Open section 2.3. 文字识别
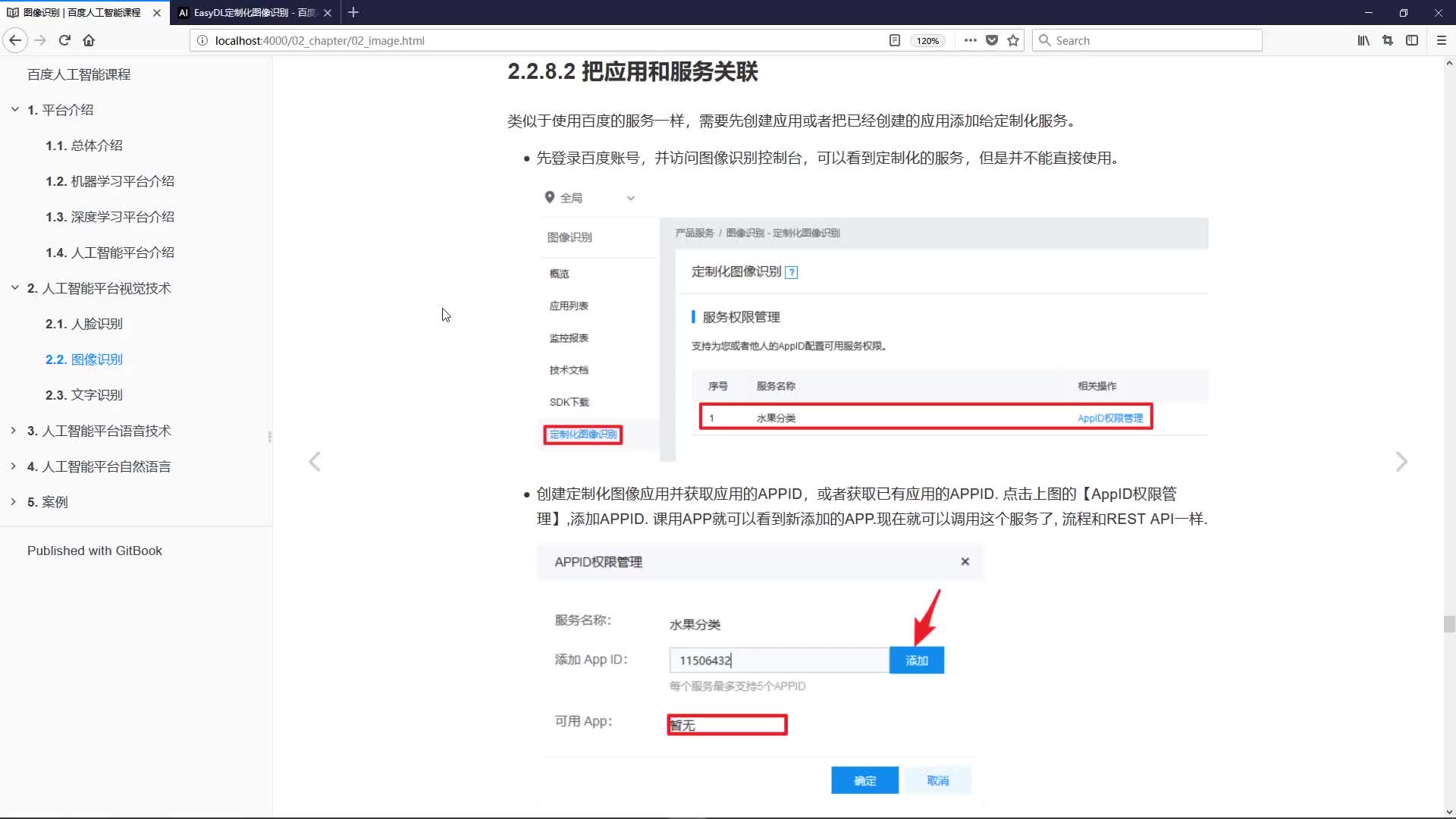Viewport: 1456px width, 819px height. click(83, 395)
